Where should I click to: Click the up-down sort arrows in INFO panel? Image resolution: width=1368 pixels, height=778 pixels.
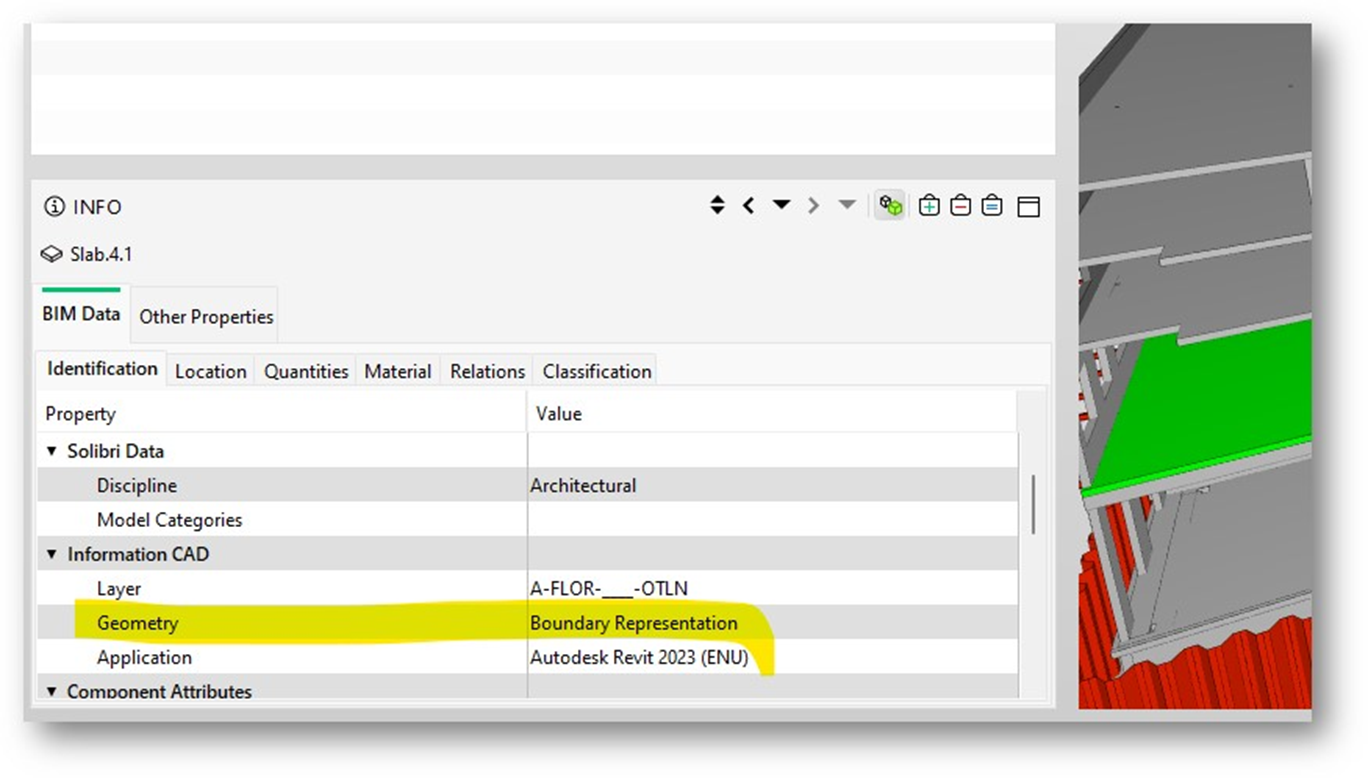(717, 205)
